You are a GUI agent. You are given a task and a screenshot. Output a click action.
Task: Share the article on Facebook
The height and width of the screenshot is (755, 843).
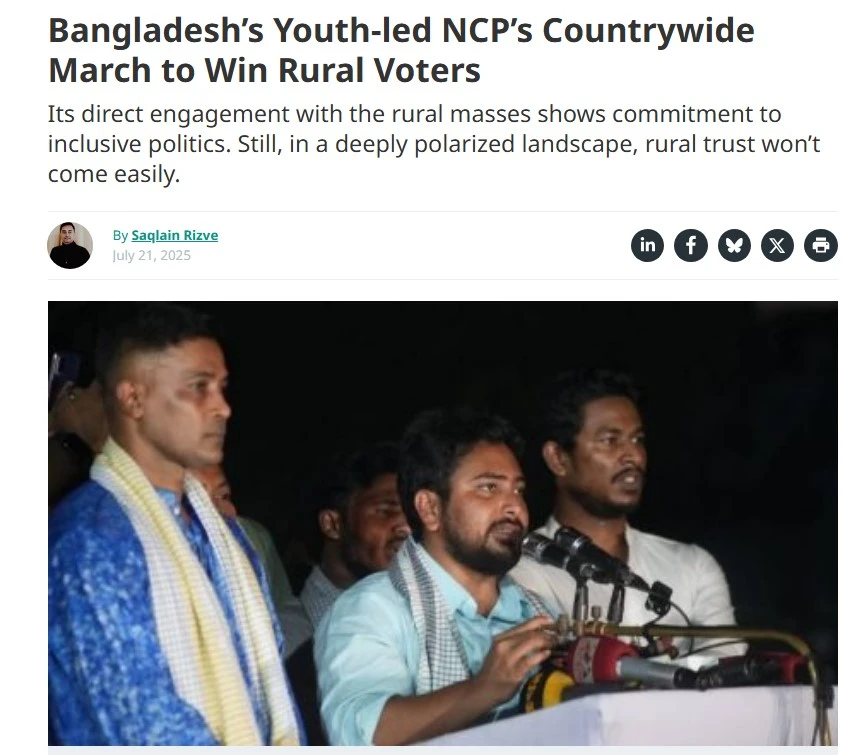pos(691,245)
